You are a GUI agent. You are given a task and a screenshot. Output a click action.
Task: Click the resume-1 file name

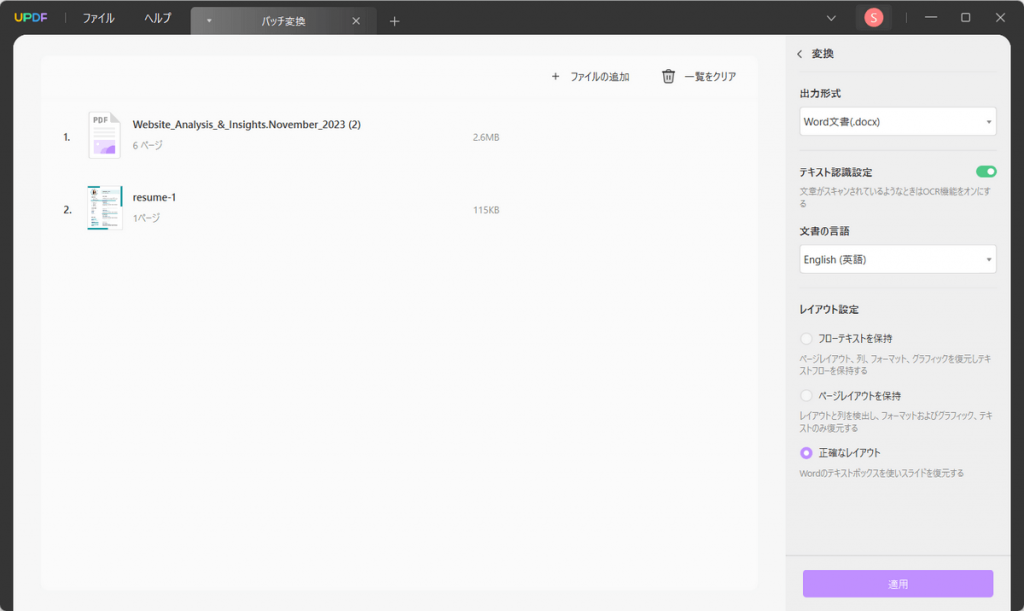point(154,197)
